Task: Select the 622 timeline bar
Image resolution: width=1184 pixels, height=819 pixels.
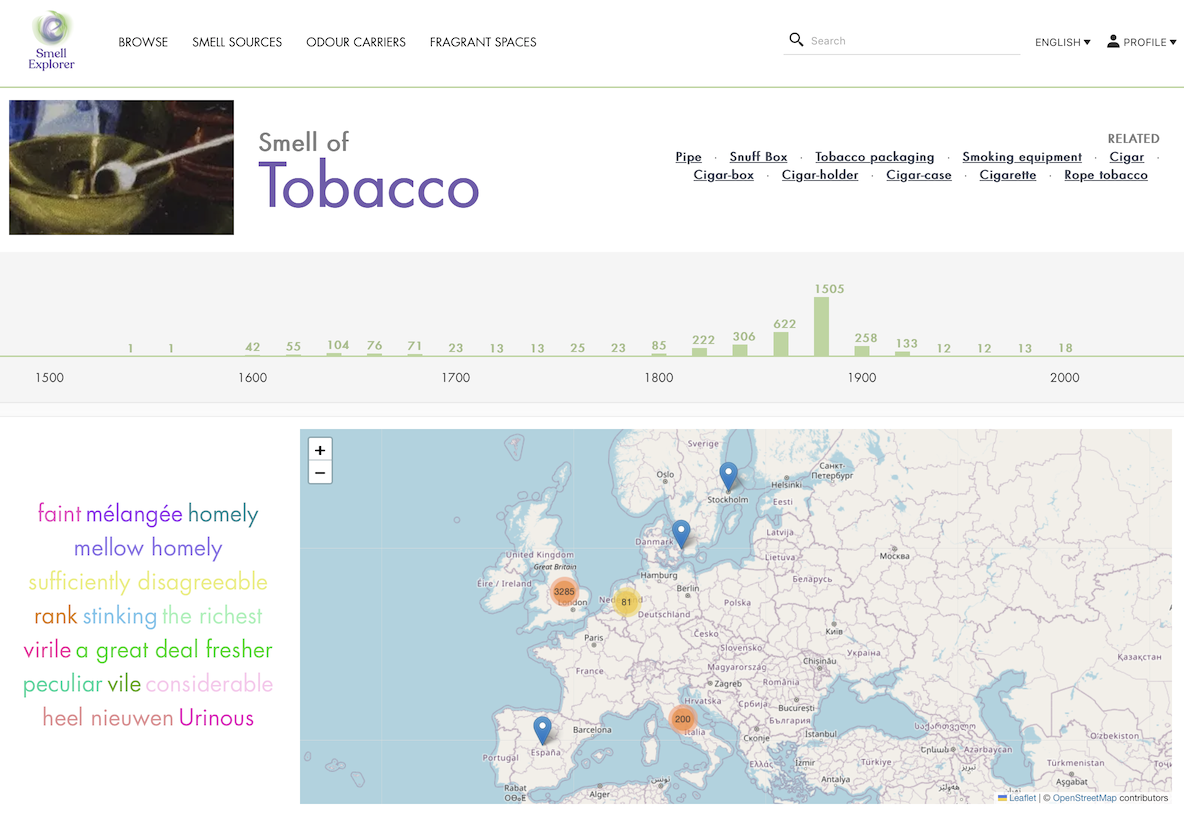Action: click(781, 344)
